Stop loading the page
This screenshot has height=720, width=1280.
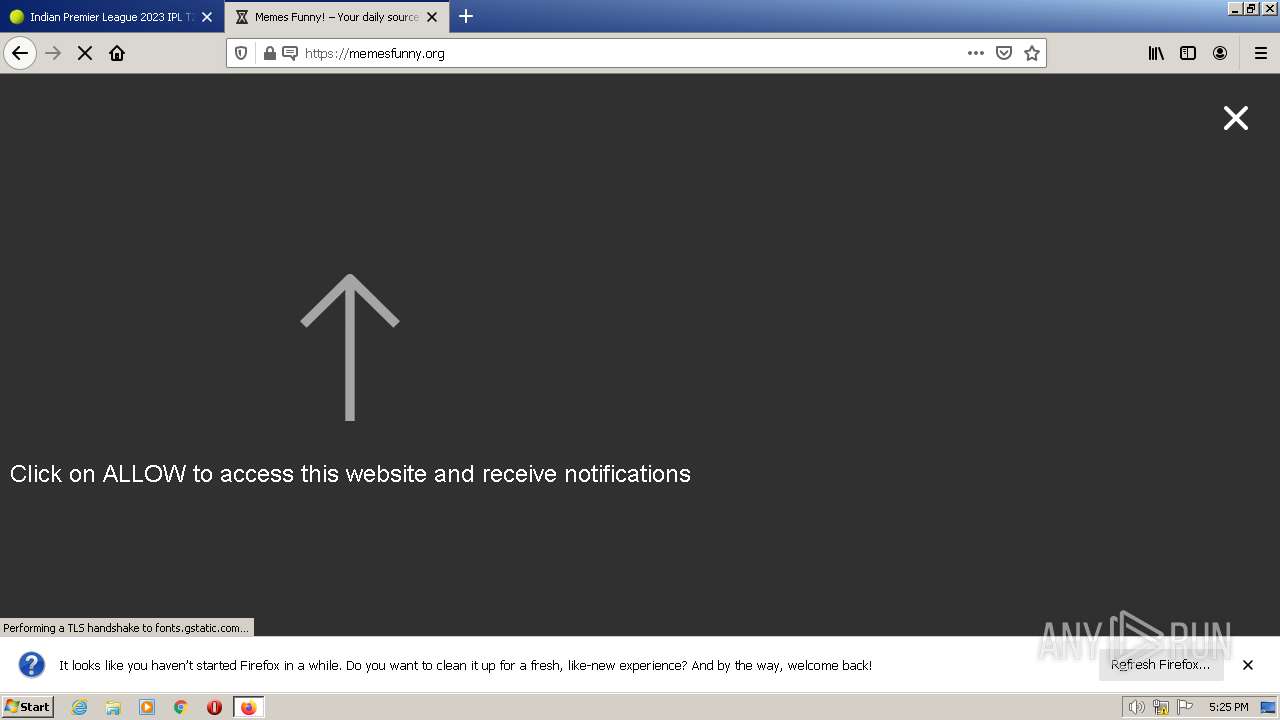pyautogui.click(x=85, y=53)
